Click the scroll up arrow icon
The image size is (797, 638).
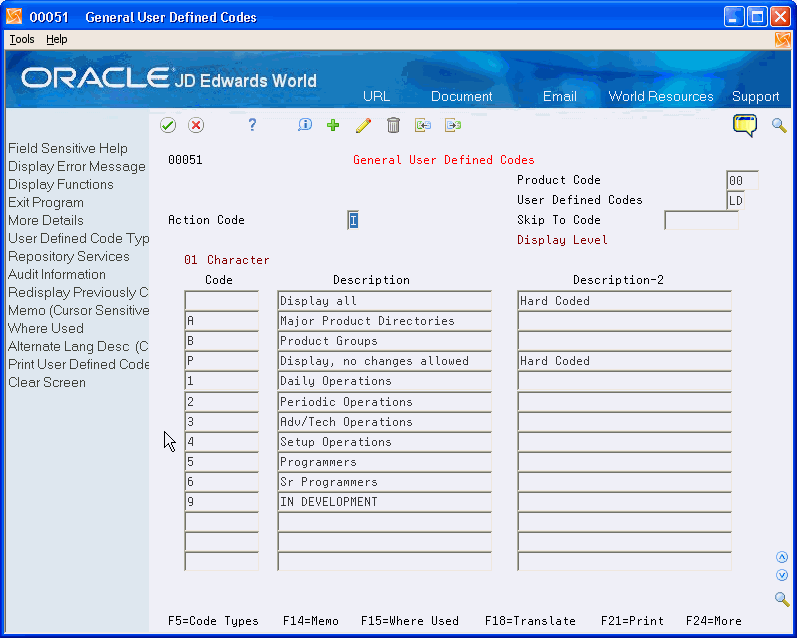click(782, 557)
